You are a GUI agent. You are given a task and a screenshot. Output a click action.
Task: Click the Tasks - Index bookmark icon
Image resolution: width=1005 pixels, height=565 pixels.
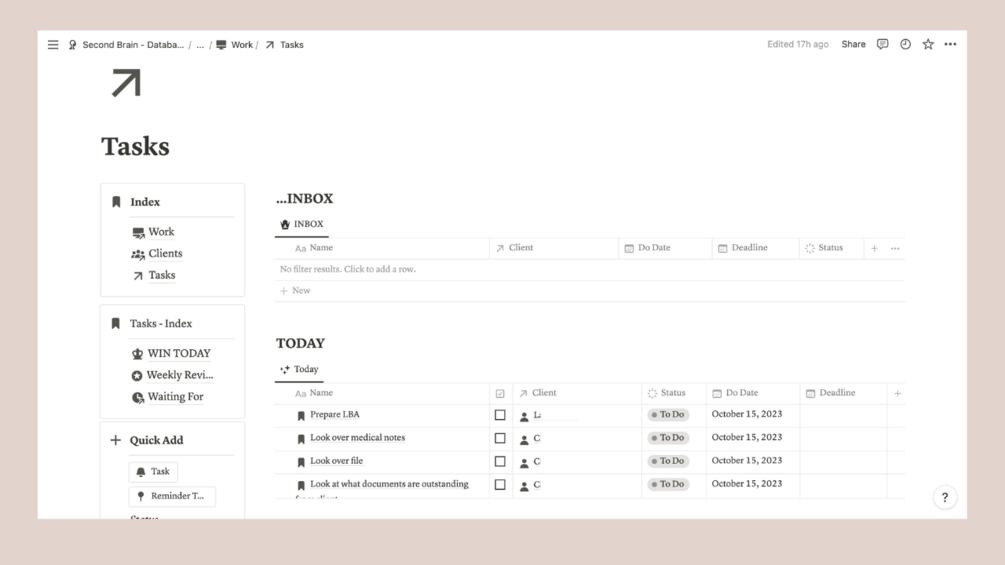click(x=115, y=323)
